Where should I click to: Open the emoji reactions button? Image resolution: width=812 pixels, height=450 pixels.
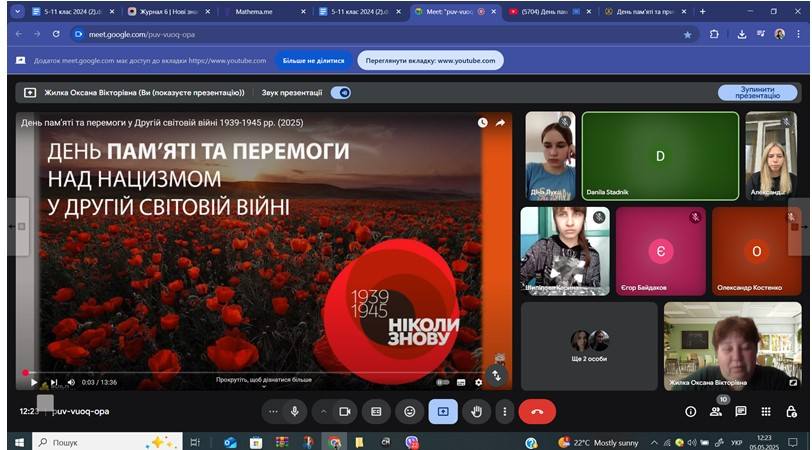409,411
